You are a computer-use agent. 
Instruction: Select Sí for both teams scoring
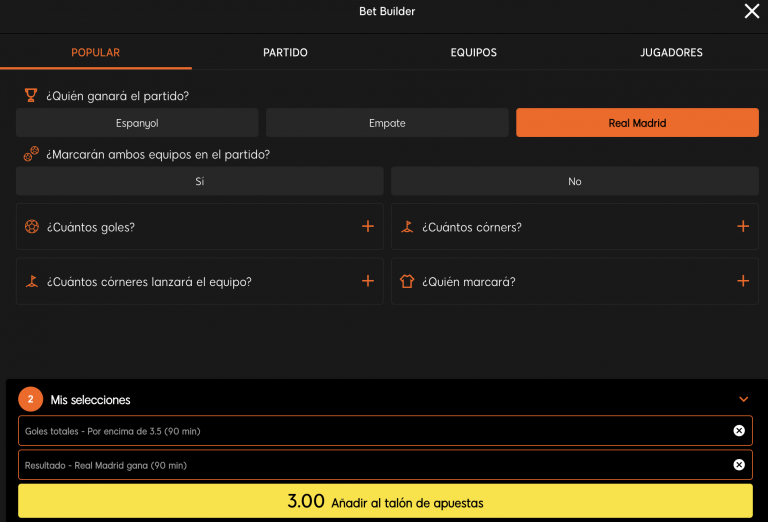[200, 181]
